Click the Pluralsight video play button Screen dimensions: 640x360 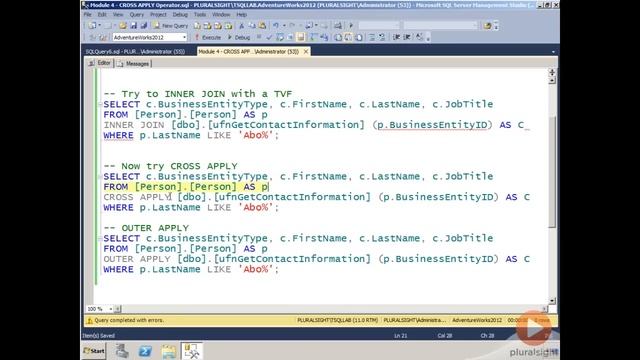click(534, 328)
